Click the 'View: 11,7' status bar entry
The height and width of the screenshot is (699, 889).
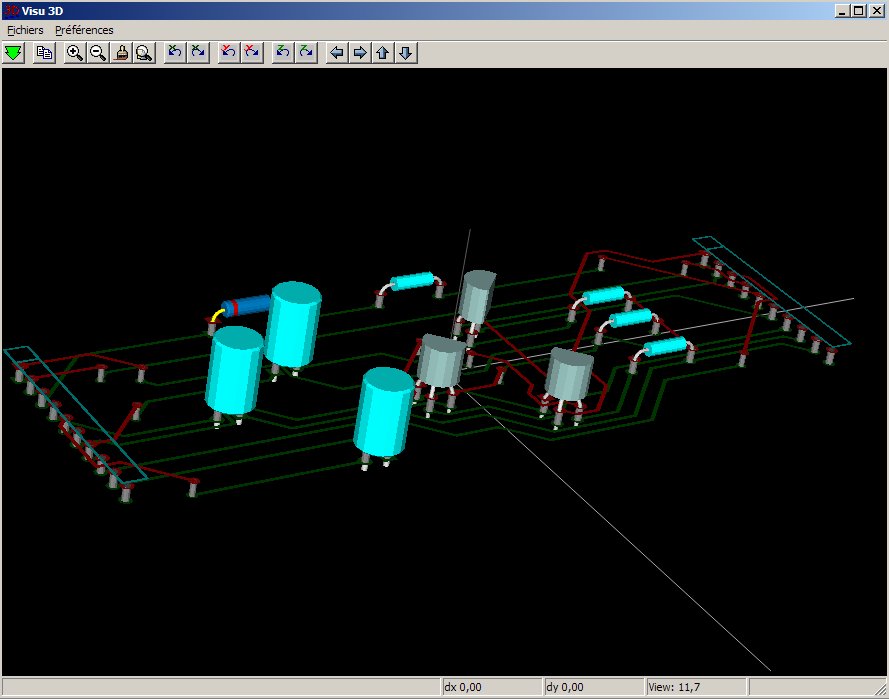[x=696, y=687]
